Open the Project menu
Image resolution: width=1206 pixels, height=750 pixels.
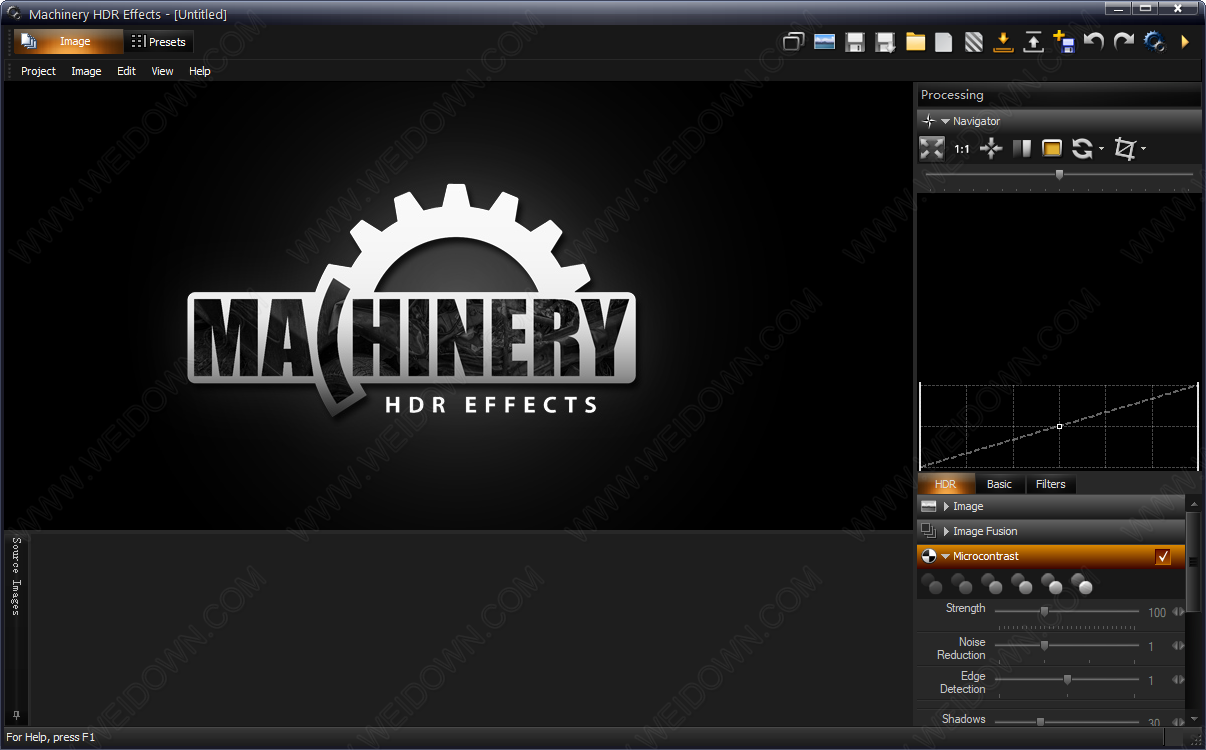[x=38, y=71]
